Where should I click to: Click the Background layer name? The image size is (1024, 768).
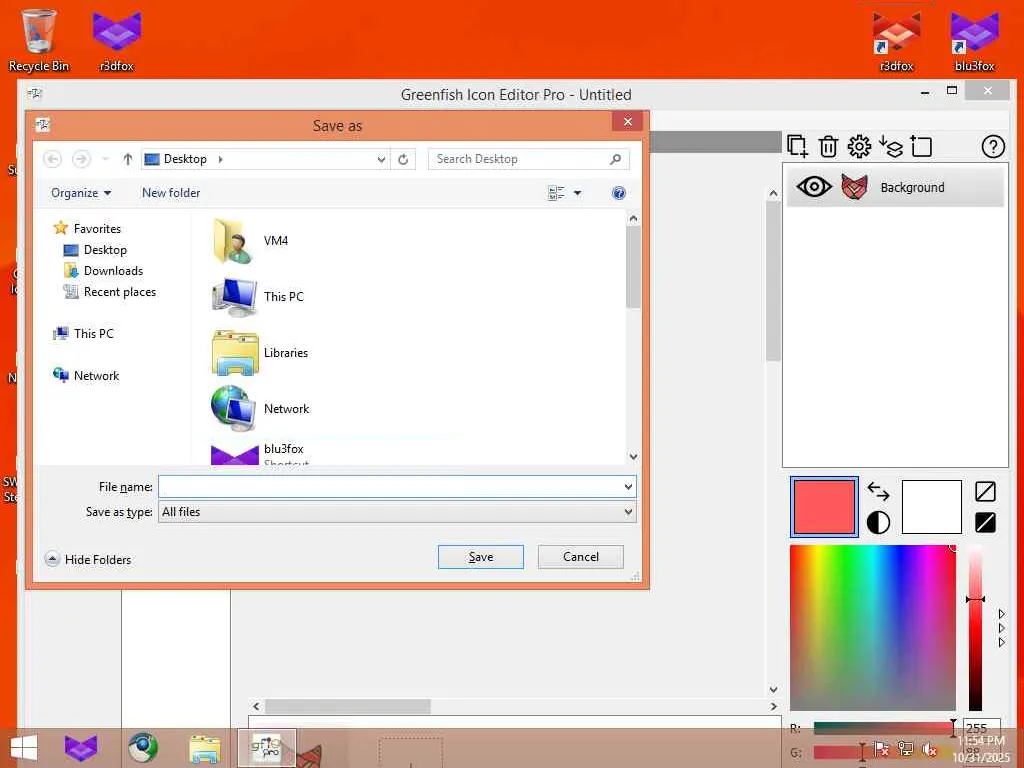point(912,187)
